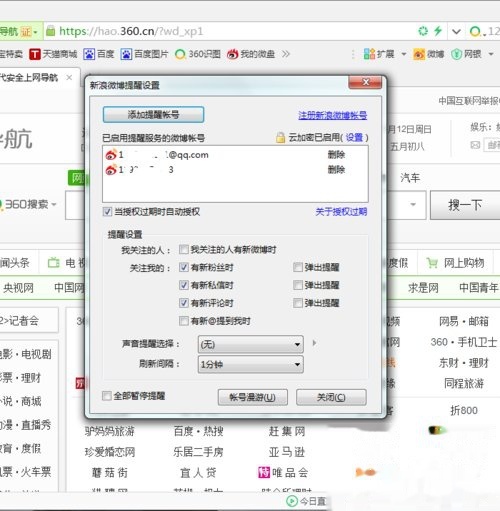Open the 中国青年 link
Image resolution: width=500 pixels, height=511 pixels.
pos(478,288)
